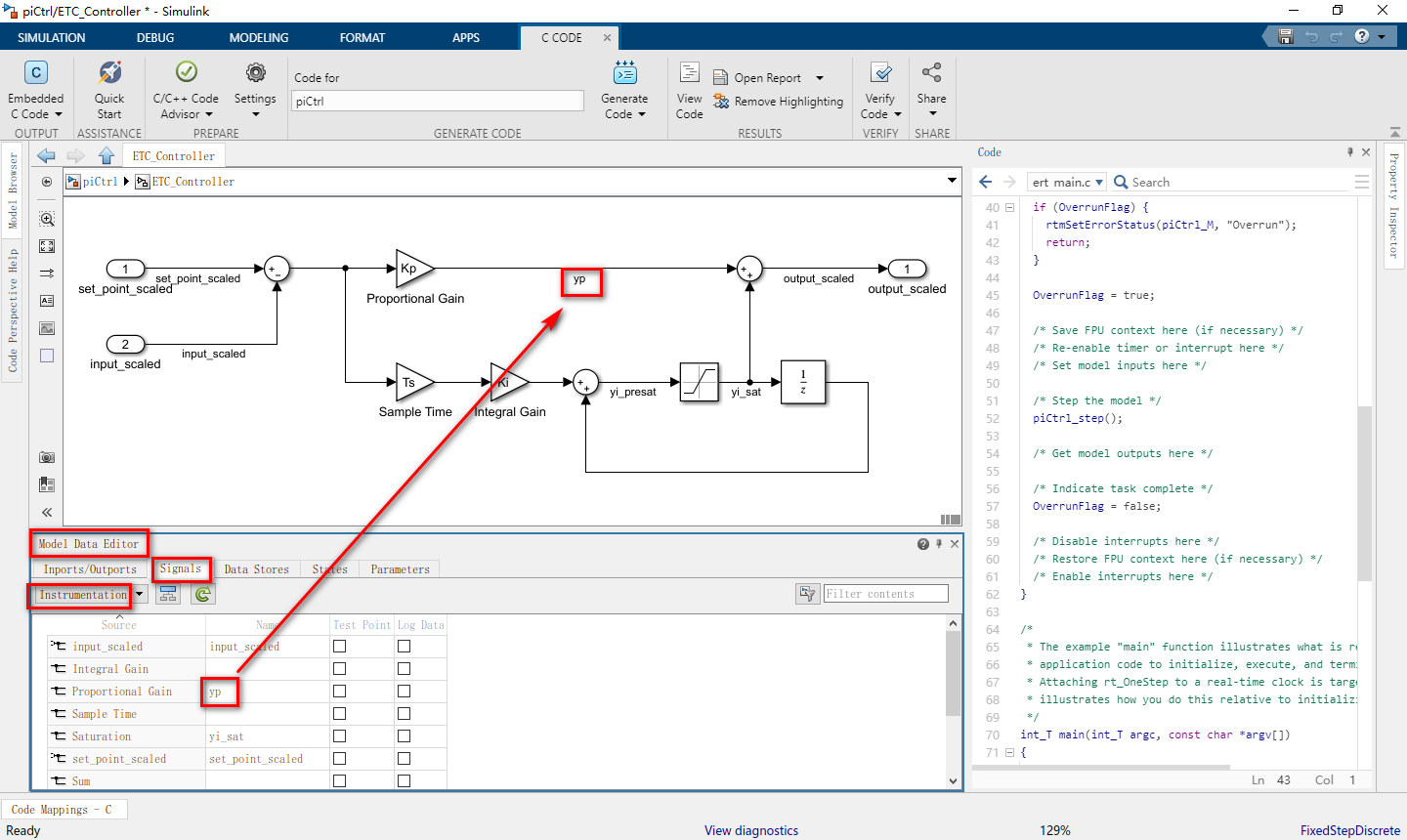1407x840 pixels.
Task: Open the ert main.c file dropdown
Action: (1099, 182)
